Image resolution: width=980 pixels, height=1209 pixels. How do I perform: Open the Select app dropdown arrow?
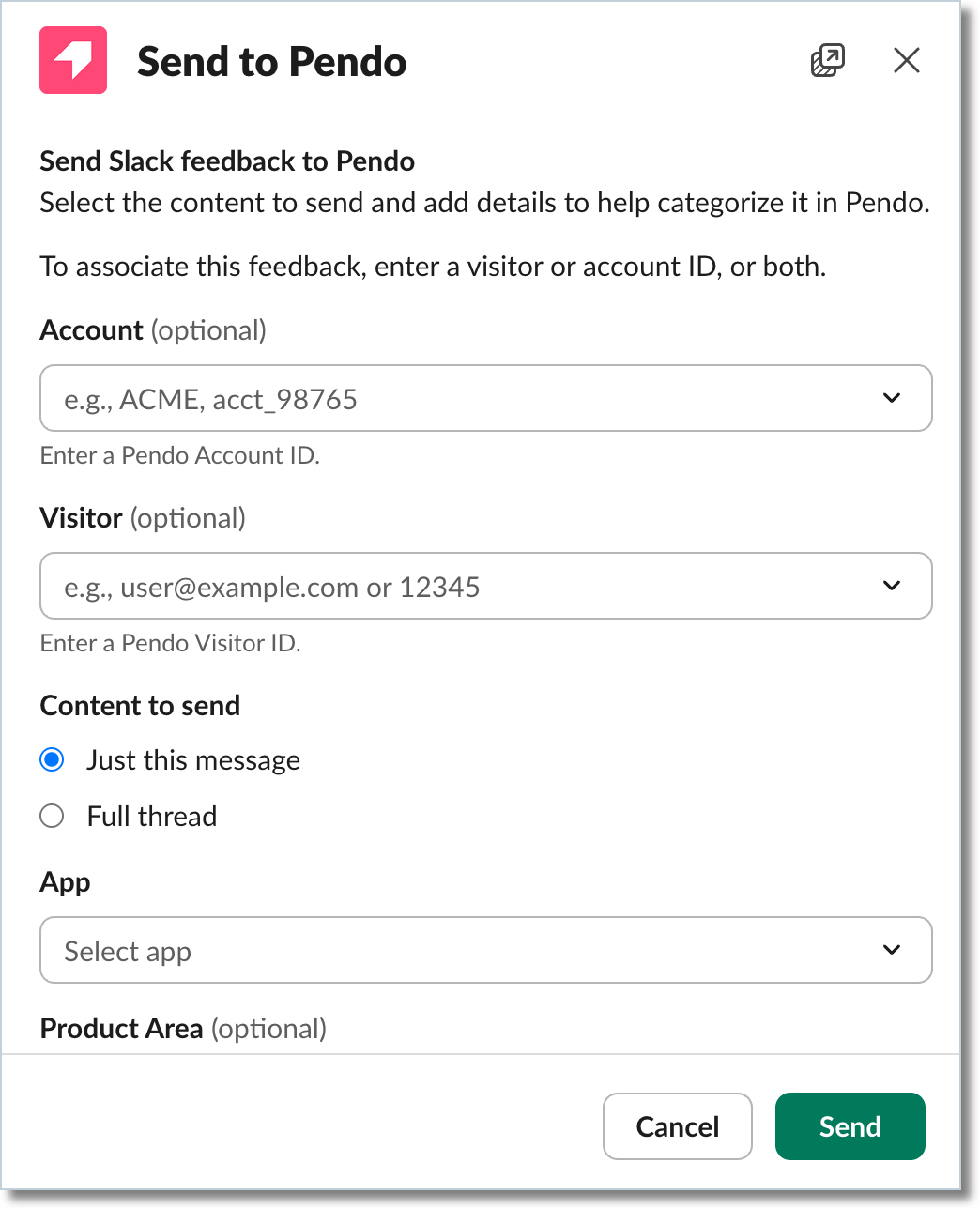892,950
